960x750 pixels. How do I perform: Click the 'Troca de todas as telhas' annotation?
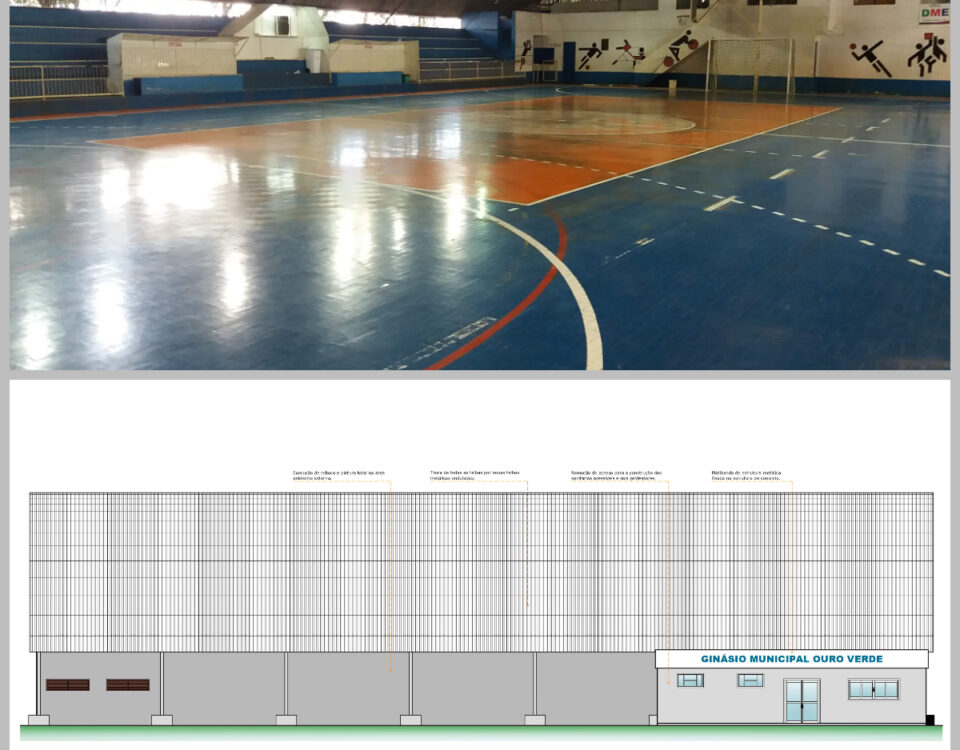475,475
